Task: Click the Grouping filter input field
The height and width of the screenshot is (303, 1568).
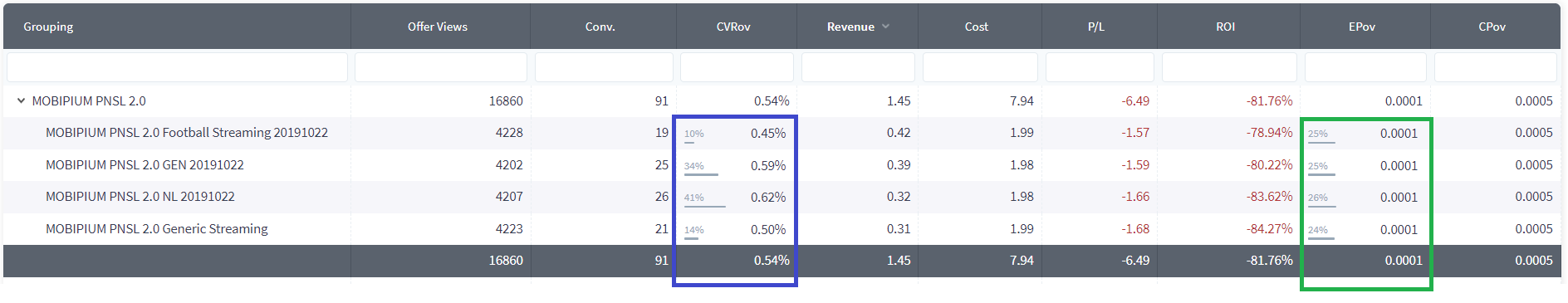Action: pyautogui.click(x=177, y=67)
